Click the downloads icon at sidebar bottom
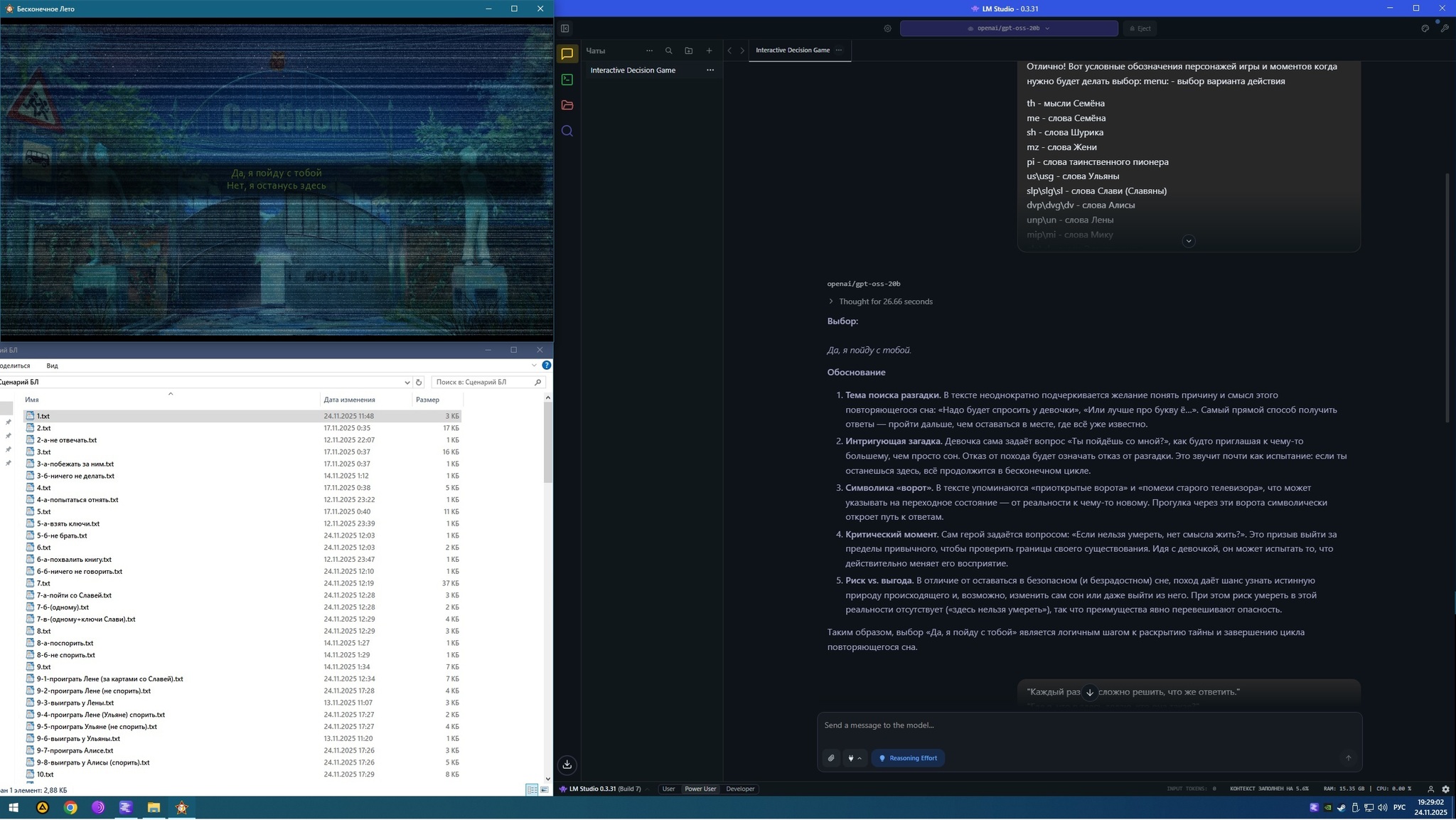Screen dimensions: 1456x820 (567, 765)
